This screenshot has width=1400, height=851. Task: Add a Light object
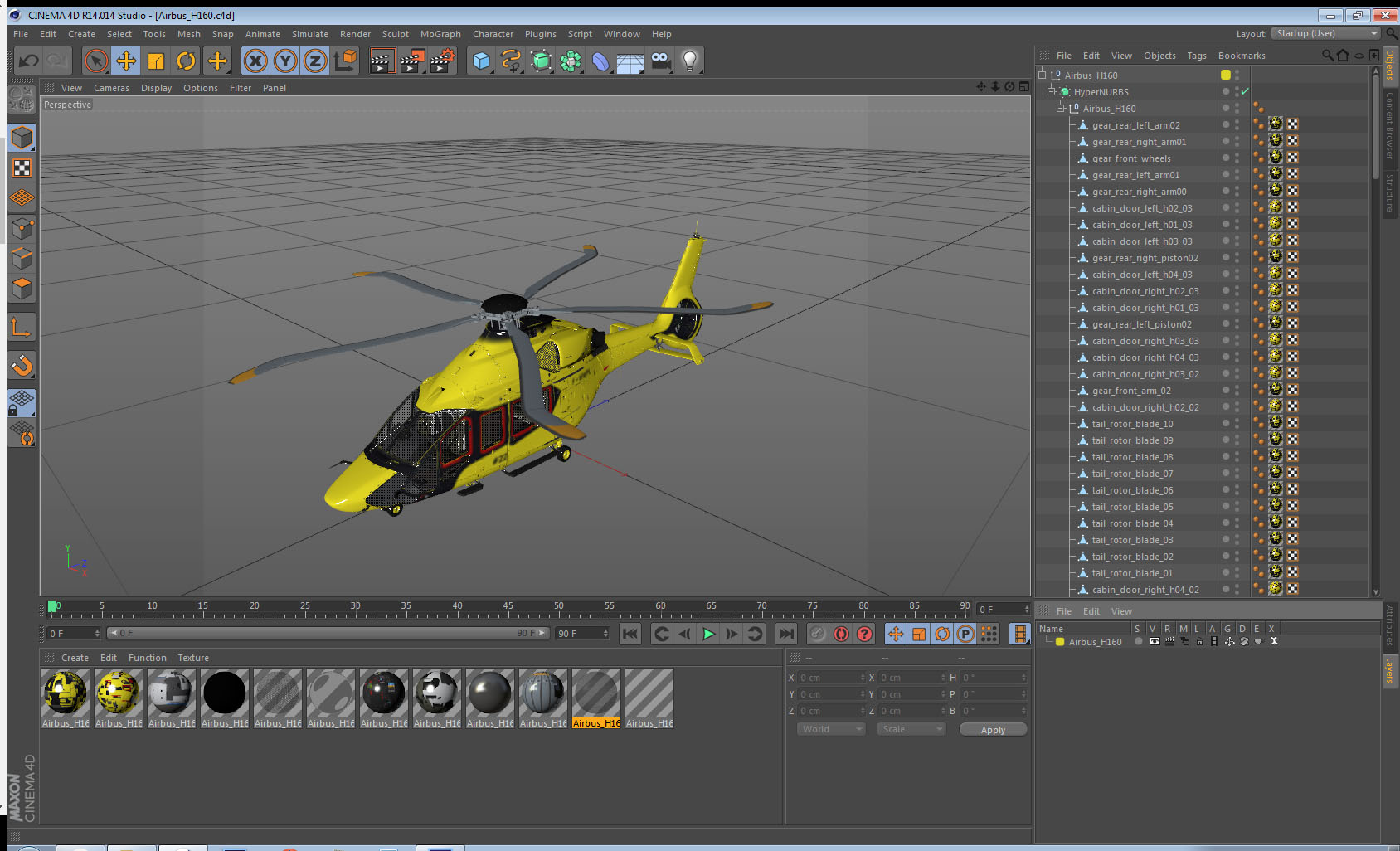[690, 61]
